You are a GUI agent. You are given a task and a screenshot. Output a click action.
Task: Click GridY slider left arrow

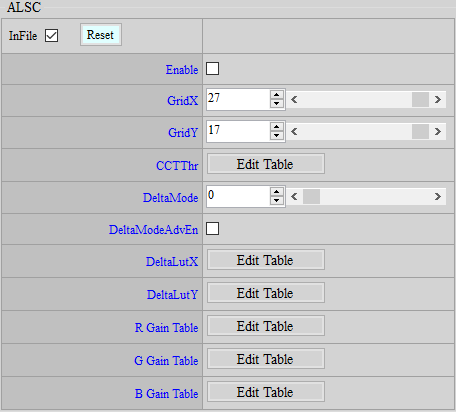(x=294, y=131)
